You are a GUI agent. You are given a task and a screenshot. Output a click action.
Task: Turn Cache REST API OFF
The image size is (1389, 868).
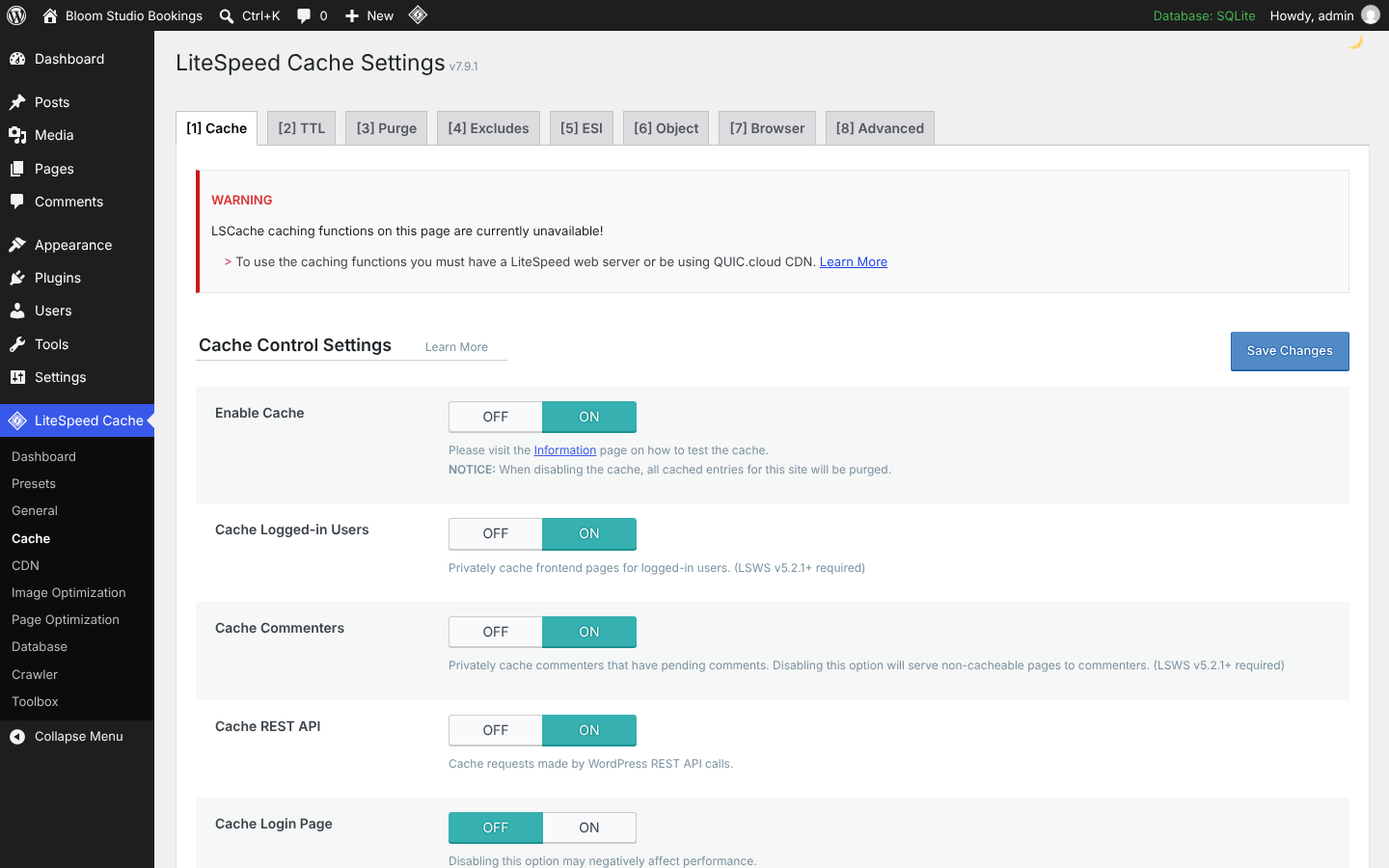(496, 730)
